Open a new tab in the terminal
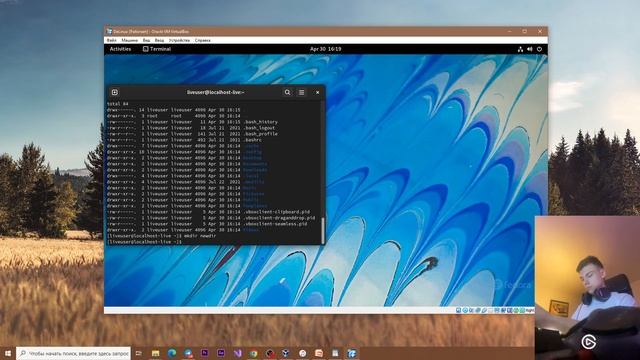Viewport: 640px width, 360px height. (115, 92)
